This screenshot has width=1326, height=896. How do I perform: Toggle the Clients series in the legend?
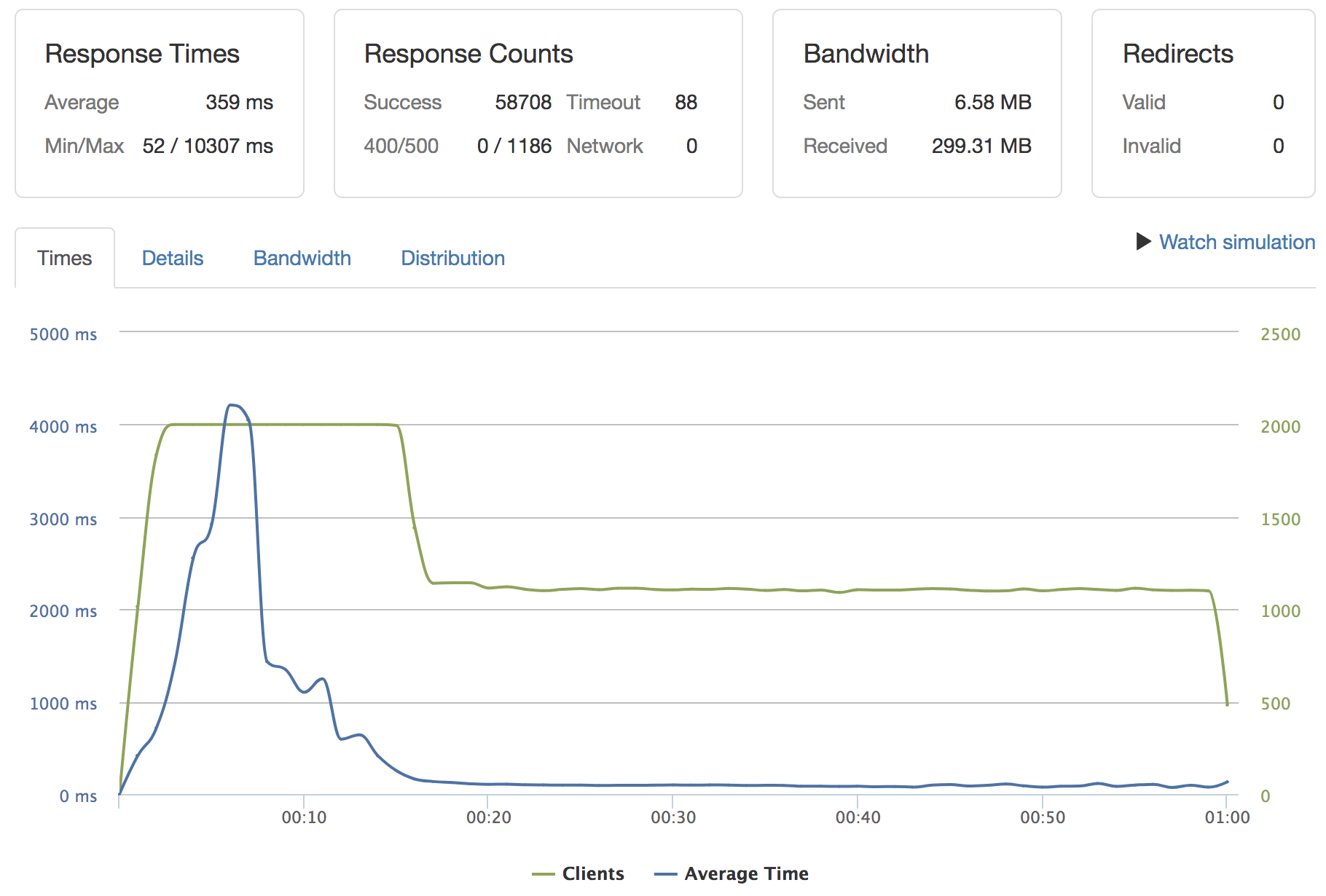point(592,873)
